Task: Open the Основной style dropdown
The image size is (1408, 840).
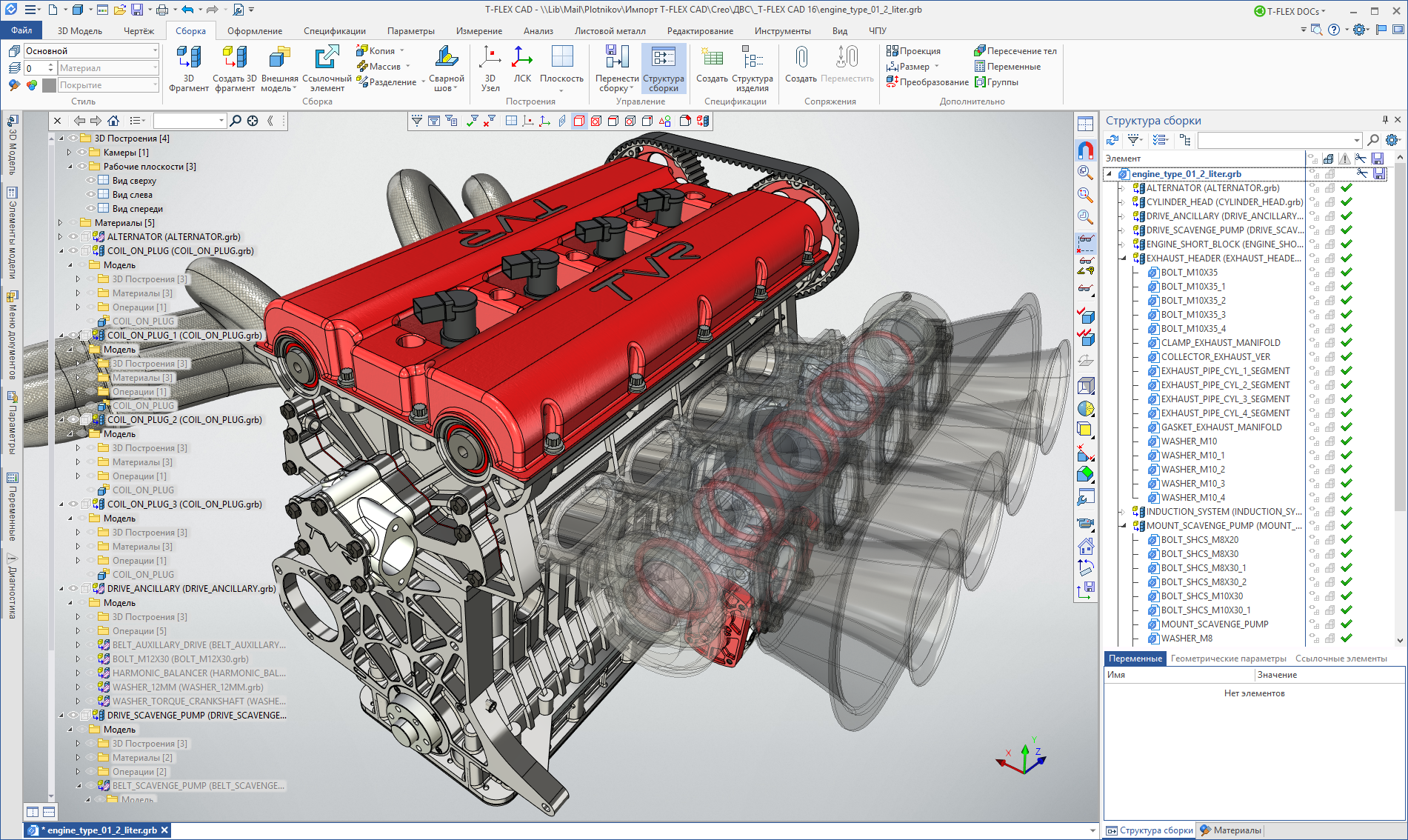Action: 155,51
